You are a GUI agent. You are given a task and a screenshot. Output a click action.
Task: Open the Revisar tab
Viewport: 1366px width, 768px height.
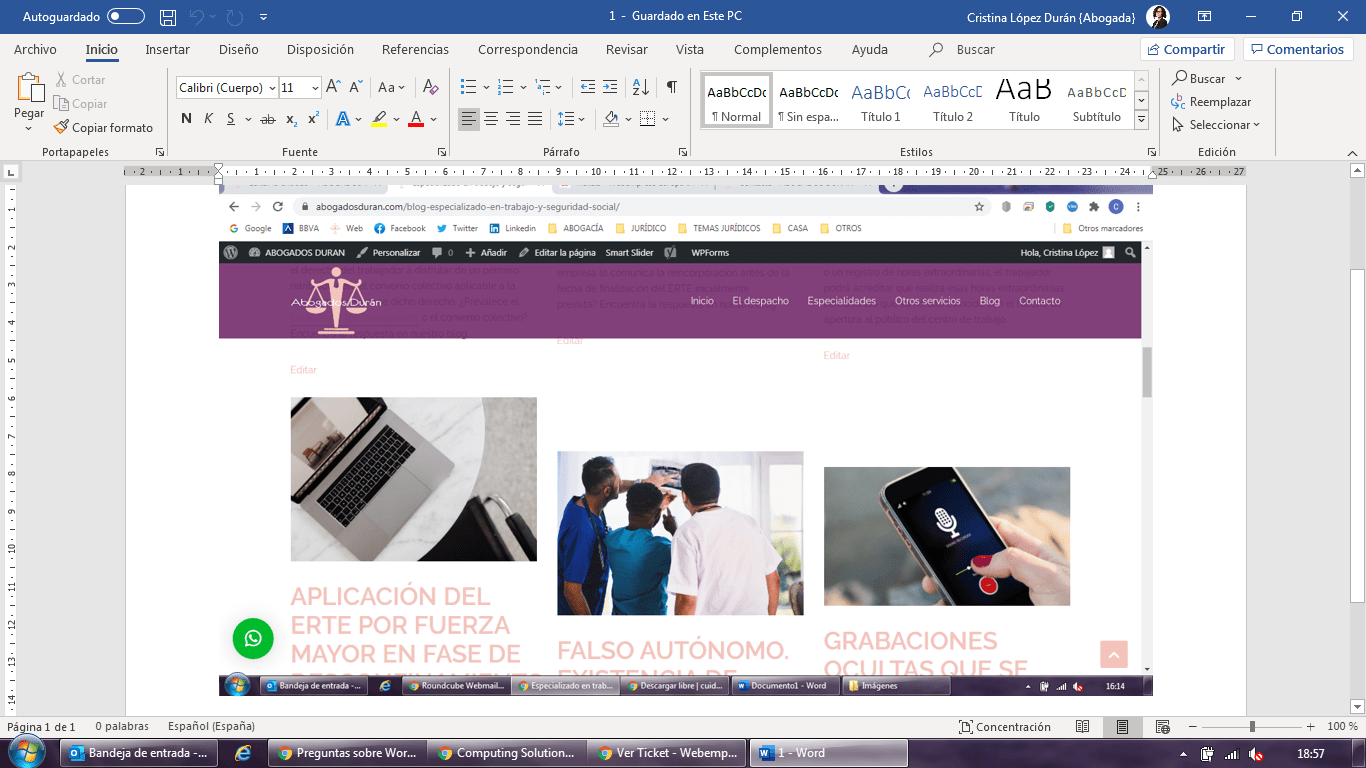626,49
